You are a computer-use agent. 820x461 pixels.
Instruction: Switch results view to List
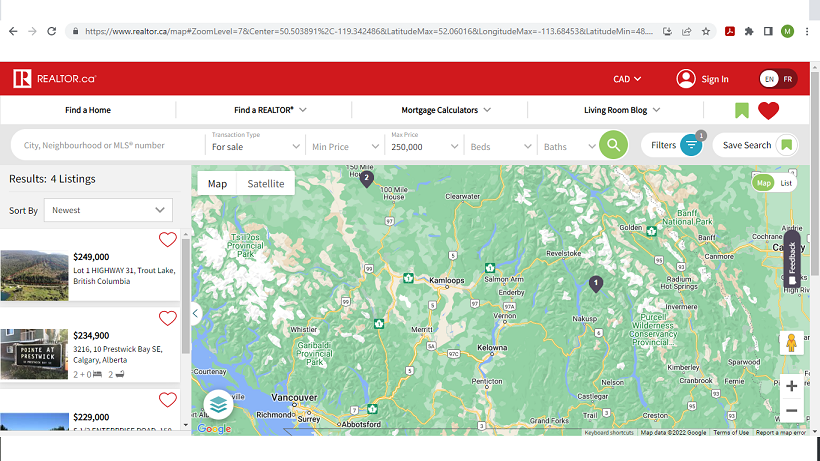[x=786, y=183]
